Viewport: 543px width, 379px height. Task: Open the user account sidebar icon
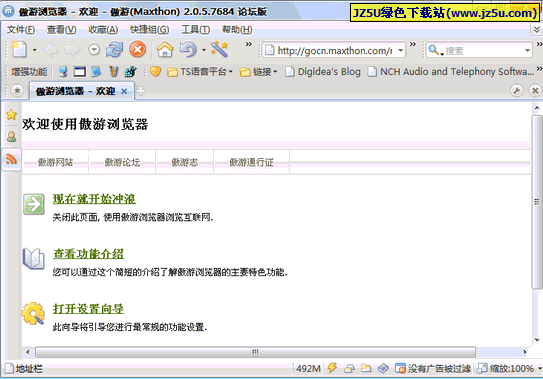(x=11, y=136)
